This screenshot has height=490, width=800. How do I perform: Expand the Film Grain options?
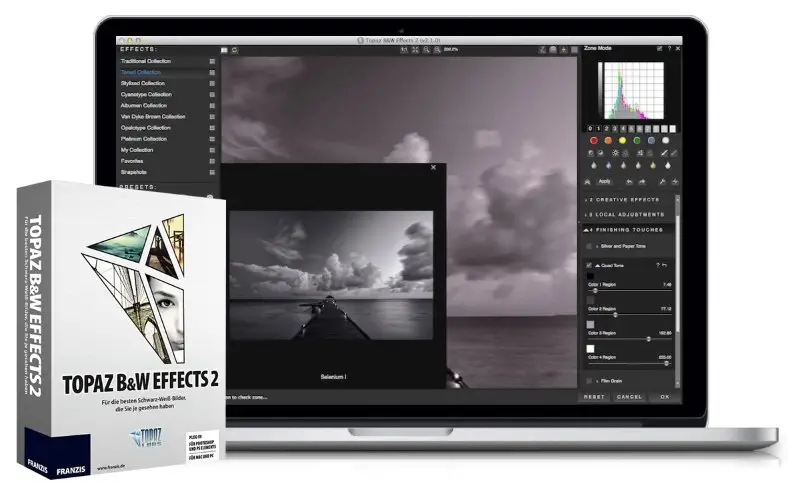597,381
